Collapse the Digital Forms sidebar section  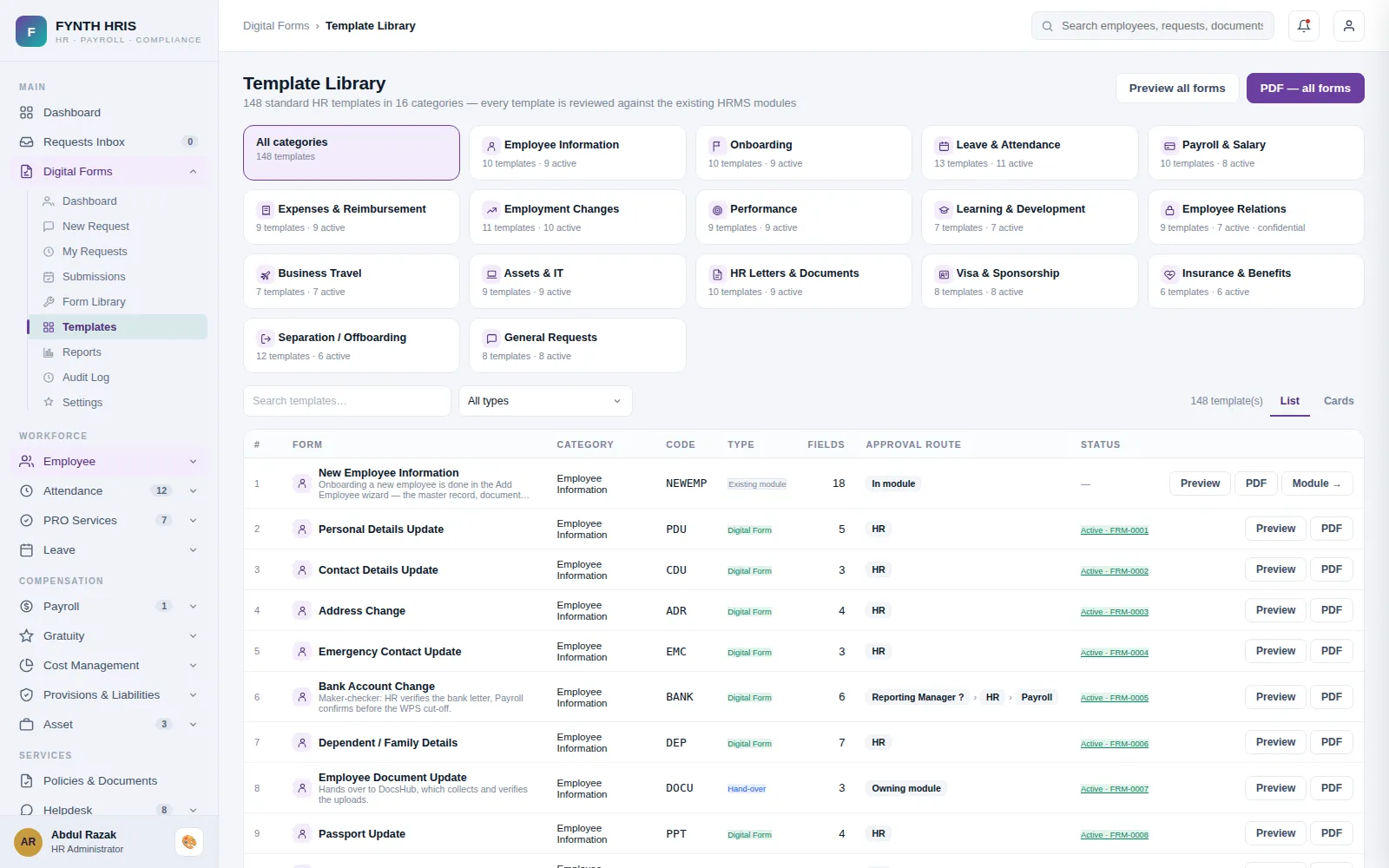click(193, 172)
